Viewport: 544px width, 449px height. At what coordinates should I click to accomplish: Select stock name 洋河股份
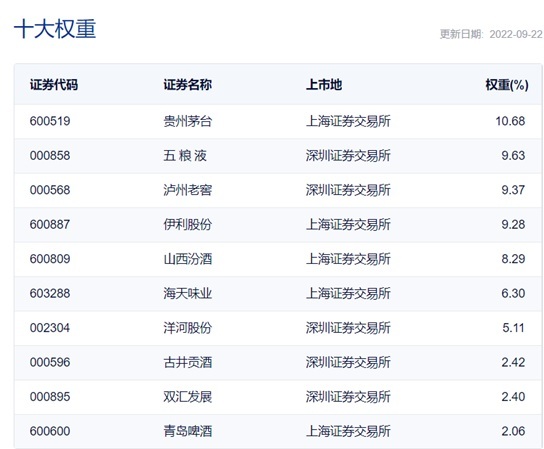pos(188,328)
